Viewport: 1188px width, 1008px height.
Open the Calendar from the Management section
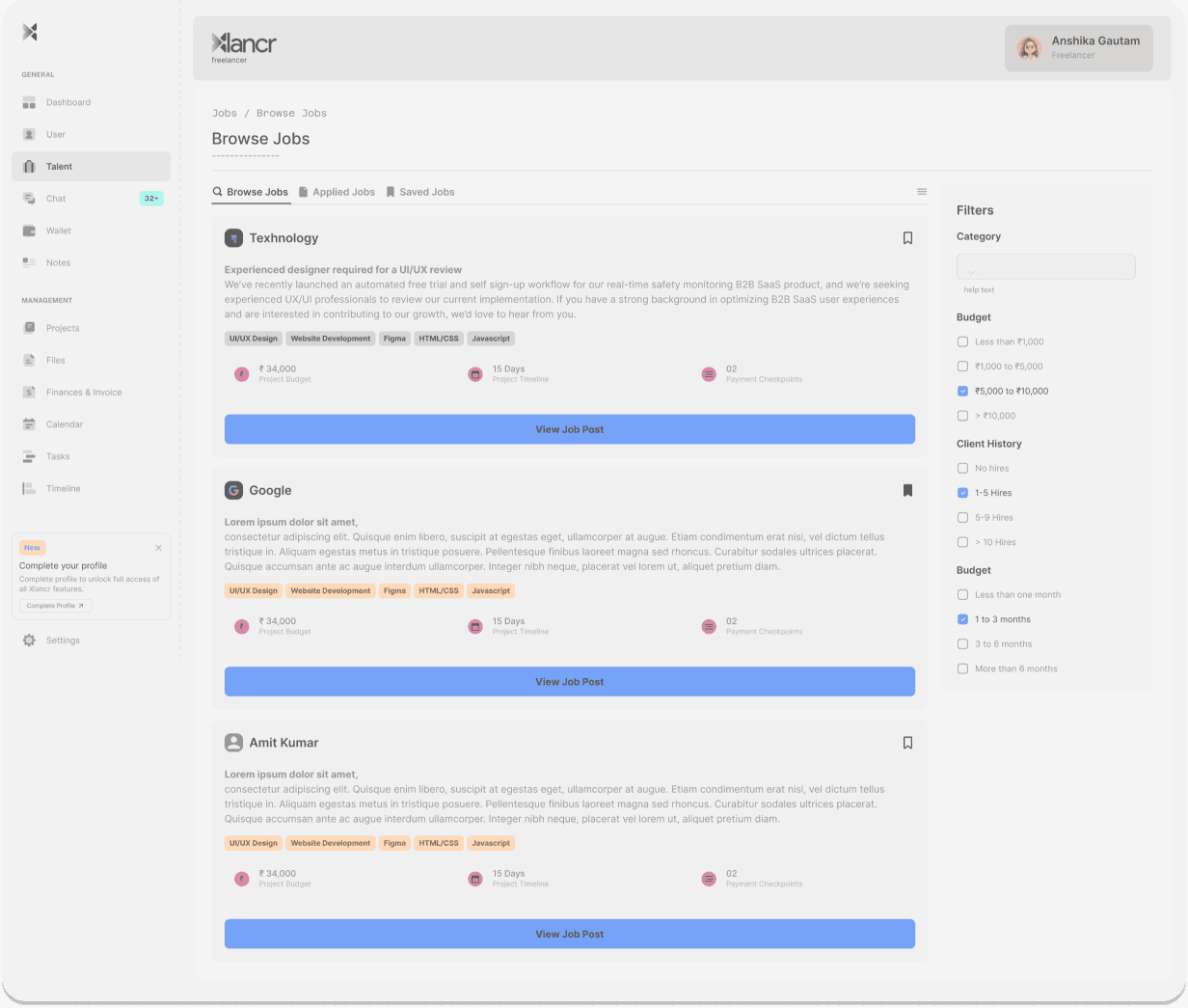click(x=63, y=424)
